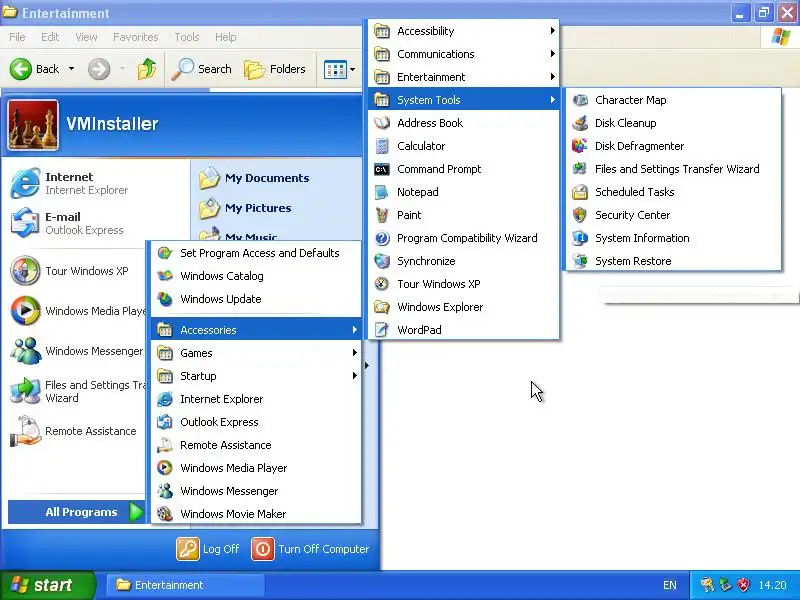Viewport: 800px width, 600px height.
Task: Expand the Accessories submenu
Action: click(x=256, y=330)
